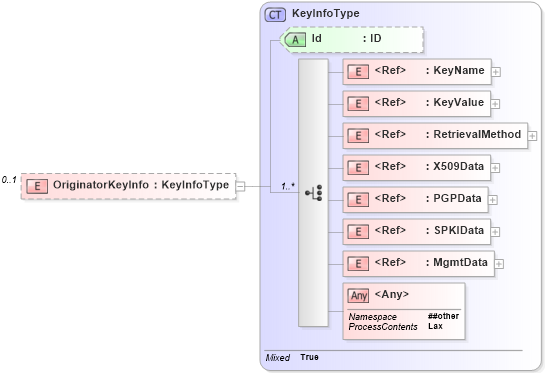Expand the SPKIData reference
Image resolution: width=545 pixels, height=373 pixels.
tap(495, 232)
